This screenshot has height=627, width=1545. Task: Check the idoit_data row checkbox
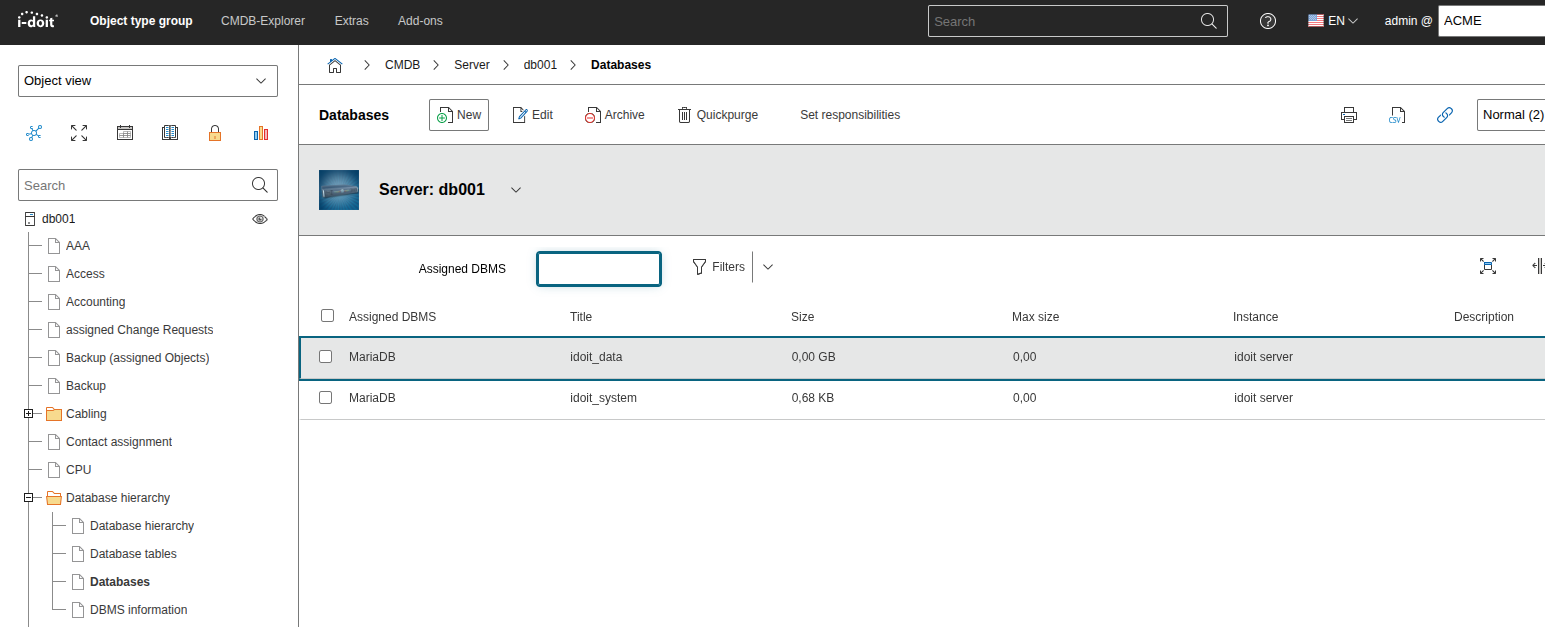[x=325, y=356]
